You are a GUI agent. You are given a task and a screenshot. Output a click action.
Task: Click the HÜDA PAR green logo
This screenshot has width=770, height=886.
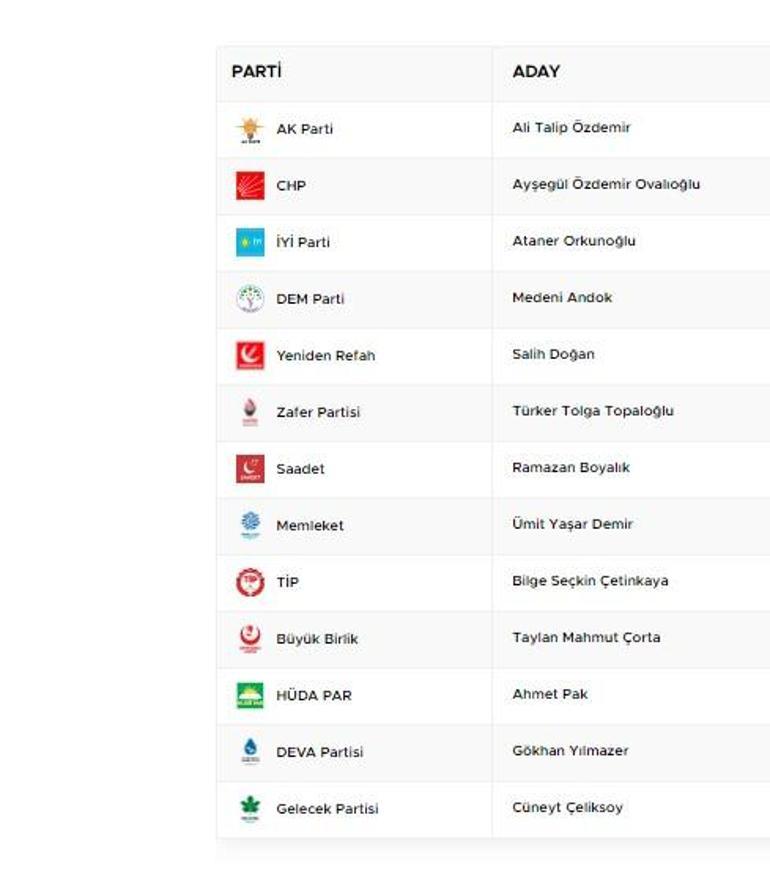[250, 695]
